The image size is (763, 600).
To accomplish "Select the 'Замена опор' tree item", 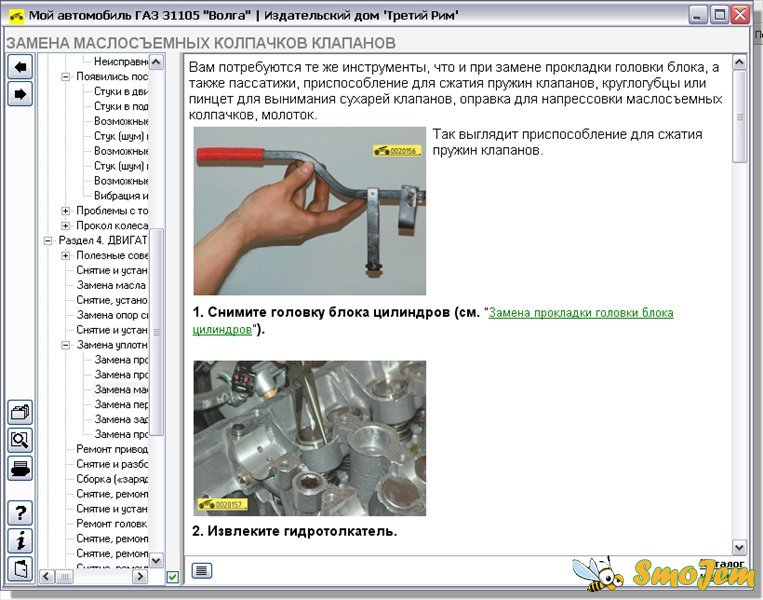I will 112,315.
